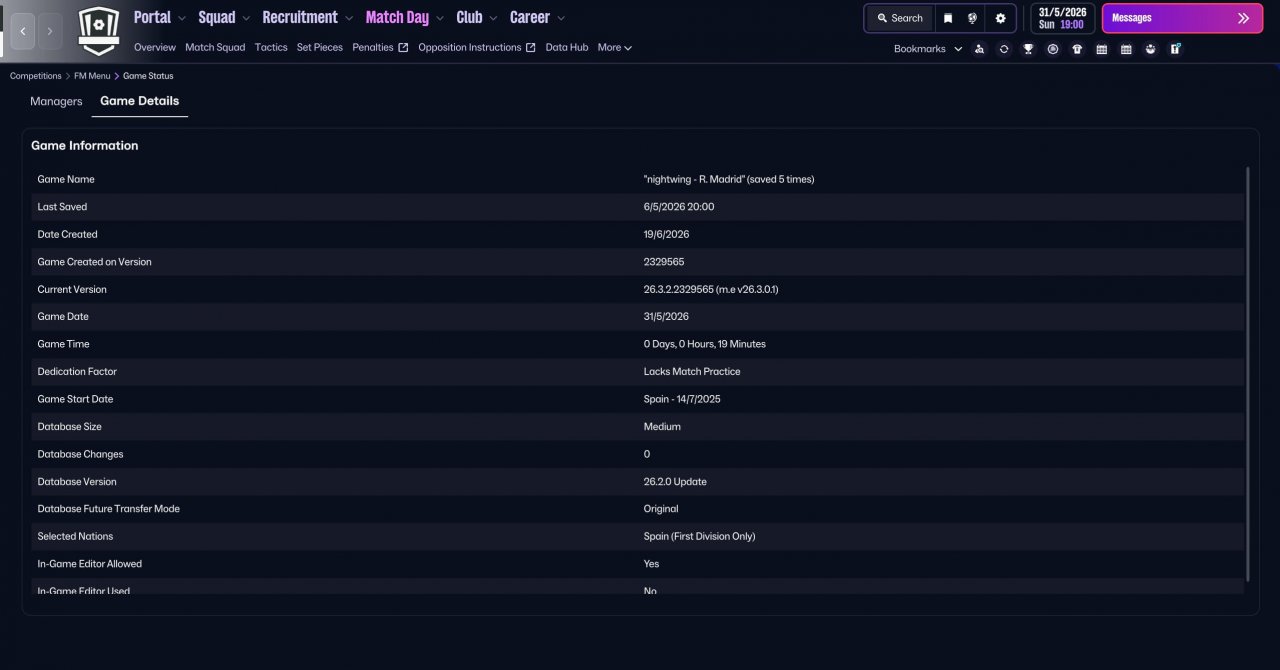Click the Last Saved value 6/5/2026 20:00

tap(679, 207)
